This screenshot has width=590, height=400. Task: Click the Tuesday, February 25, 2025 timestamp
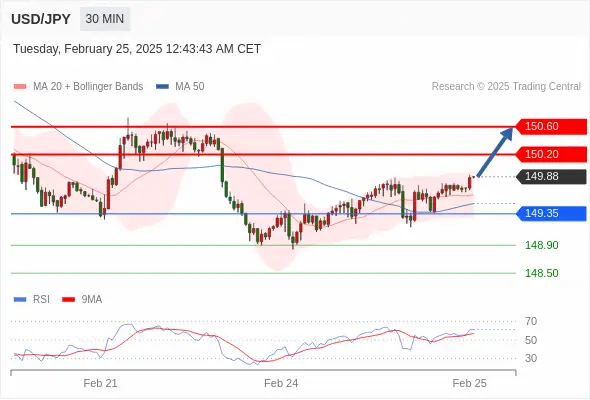137,49
